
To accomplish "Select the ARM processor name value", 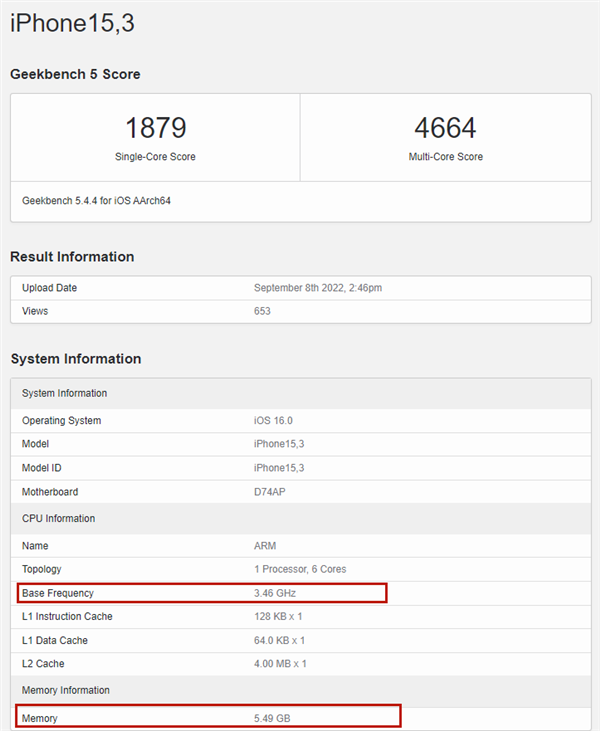I will [265, 546].
